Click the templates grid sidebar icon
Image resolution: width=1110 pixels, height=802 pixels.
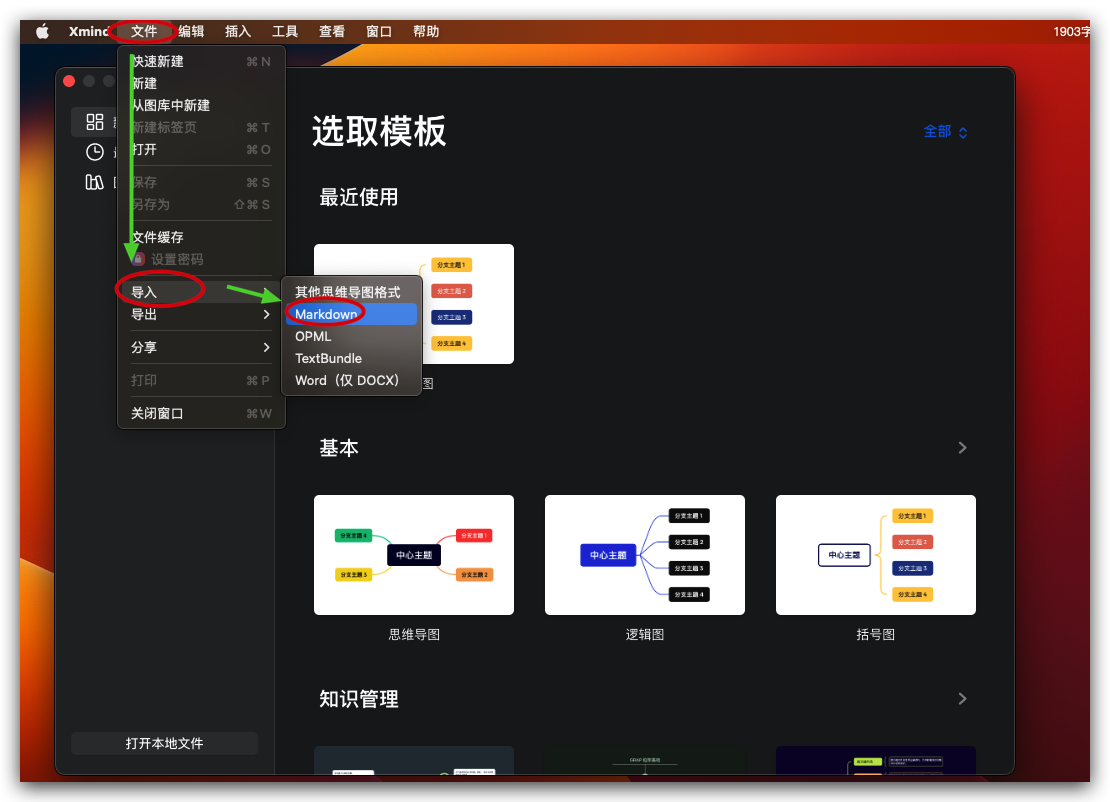(x=95, y=122)
